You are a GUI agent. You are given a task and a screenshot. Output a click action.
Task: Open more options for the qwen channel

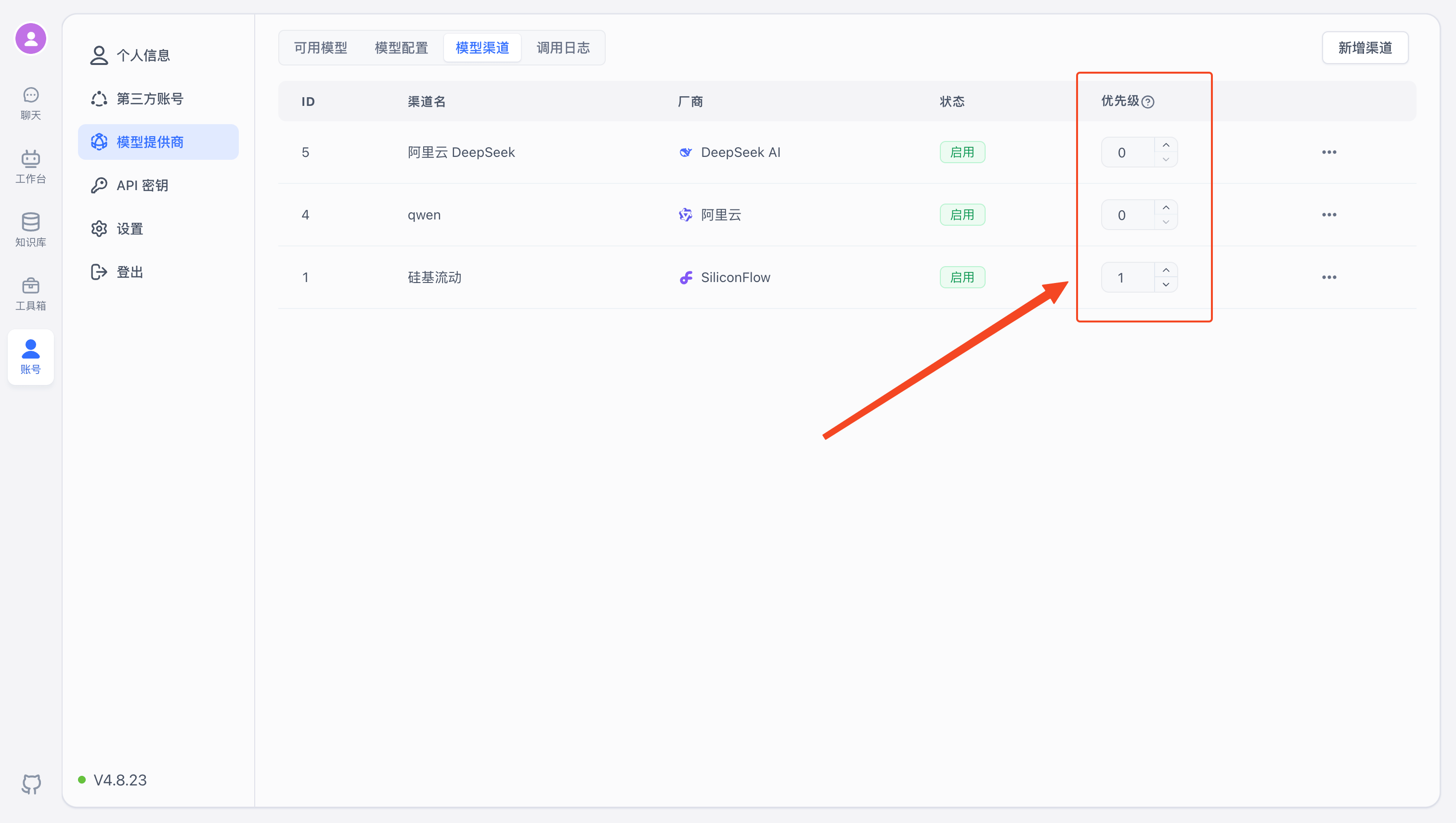coord(1329,214)
